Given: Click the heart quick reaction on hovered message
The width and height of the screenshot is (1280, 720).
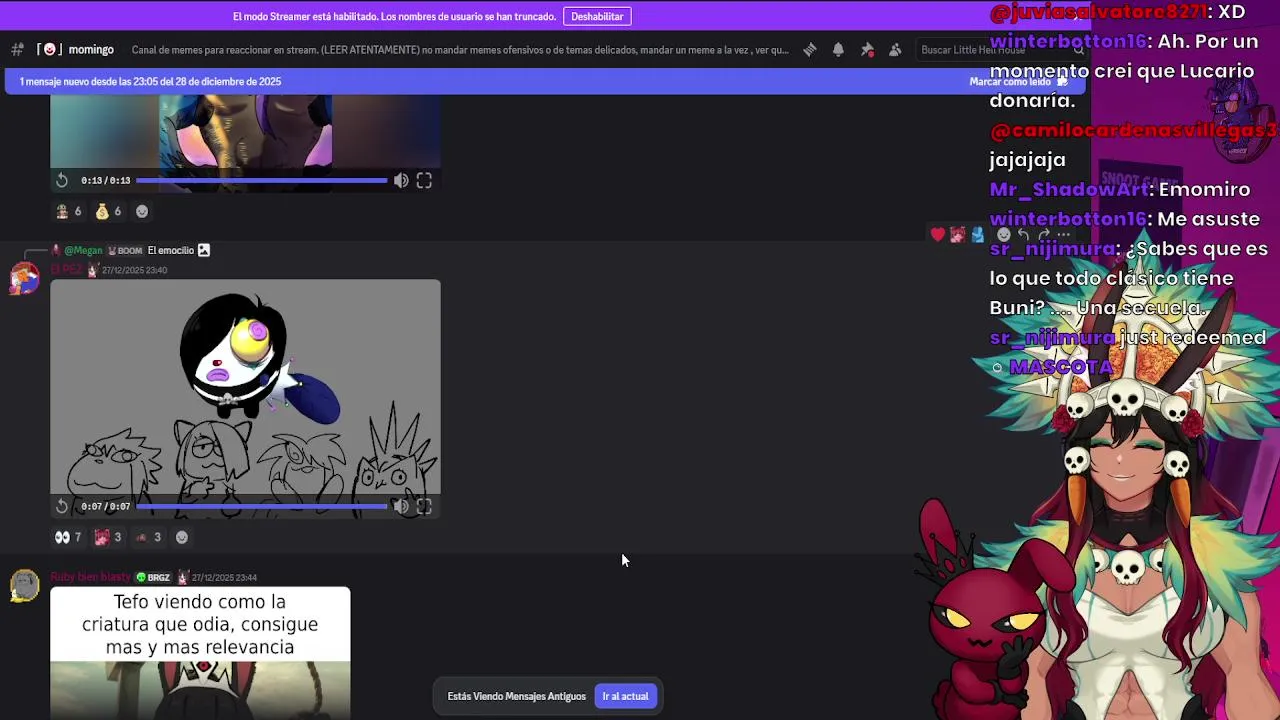Looking at the screenshot, I should (937, 235).
